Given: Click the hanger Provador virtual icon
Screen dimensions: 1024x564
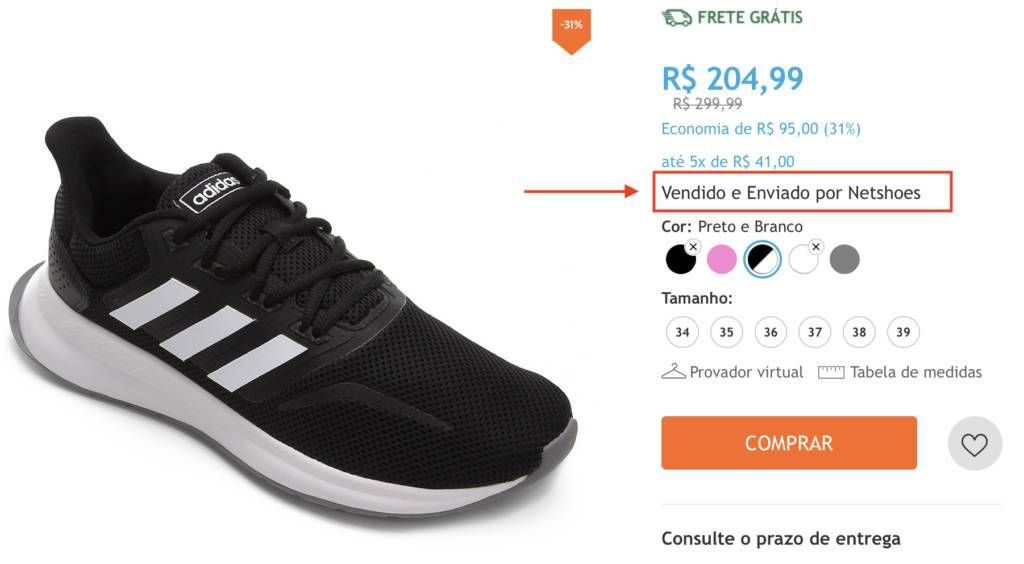Looking at the screenshot, I should pyautogui.click(x=673, y=372).
